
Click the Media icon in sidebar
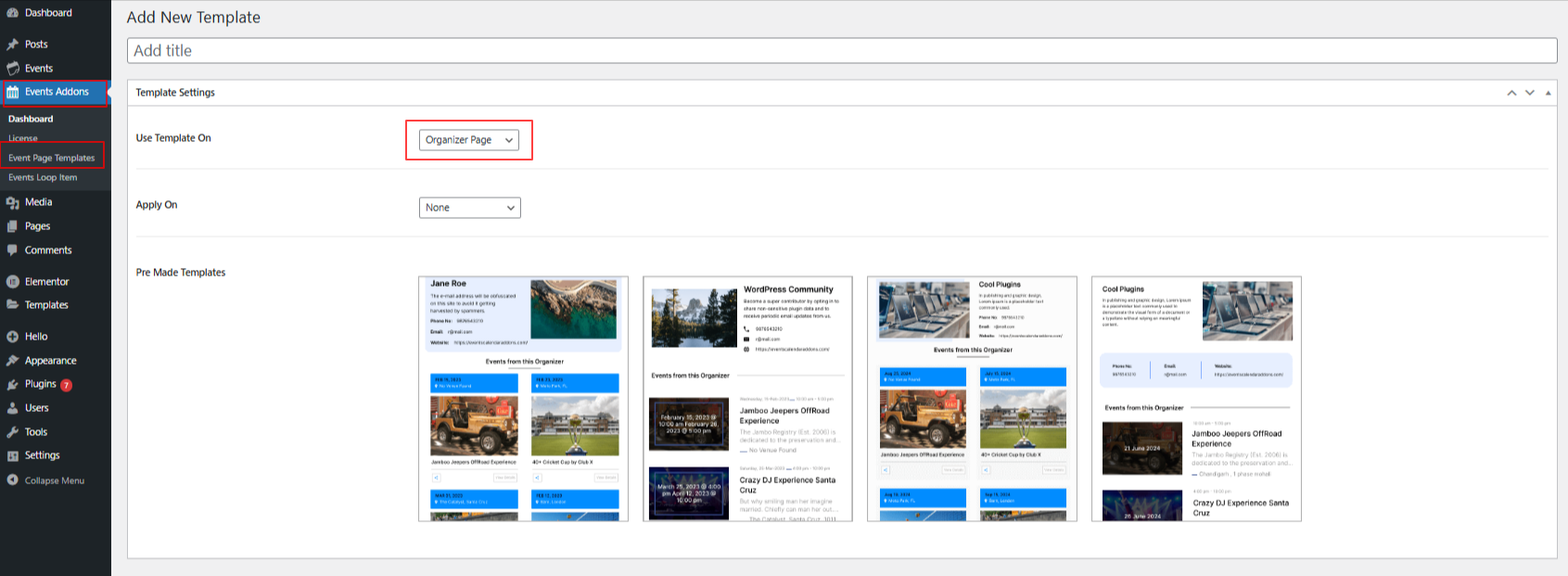(13, 202)
